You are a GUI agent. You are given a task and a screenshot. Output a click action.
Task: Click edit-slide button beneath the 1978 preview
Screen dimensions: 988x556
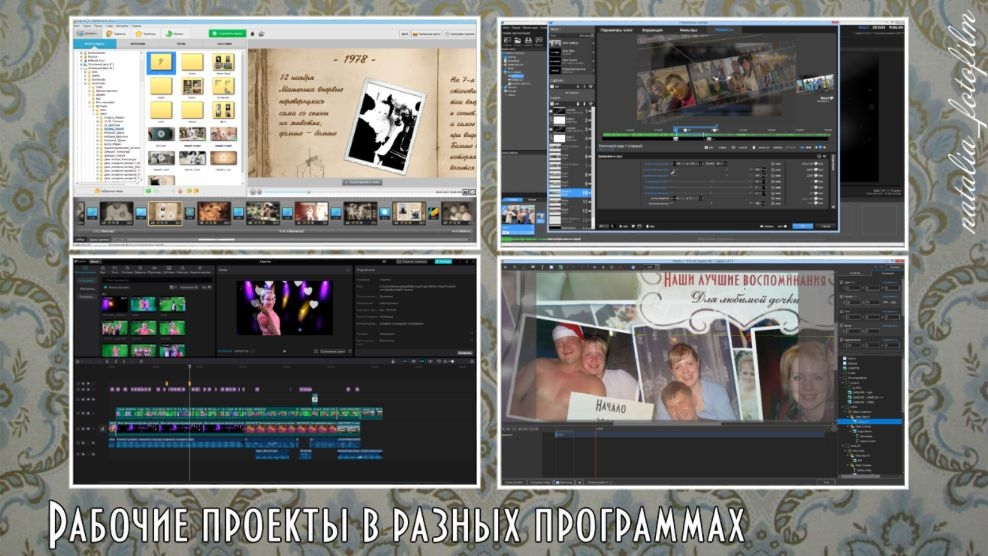click(x=362, y=182)
